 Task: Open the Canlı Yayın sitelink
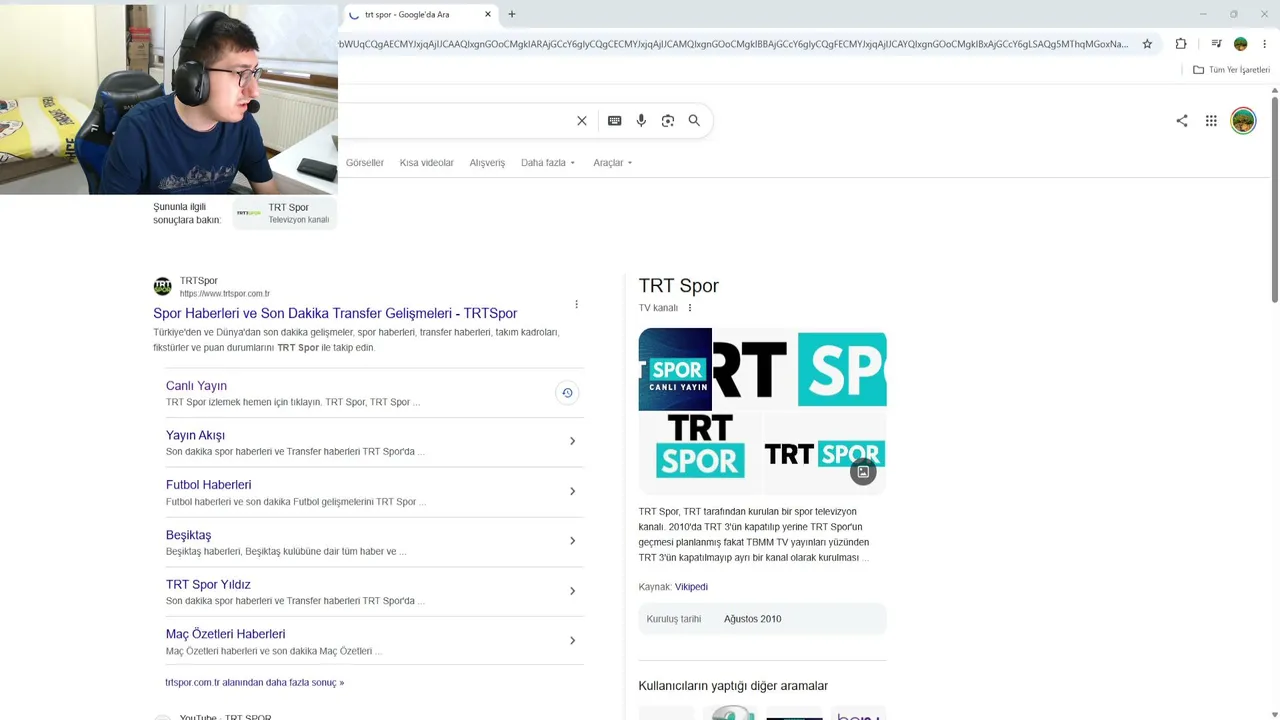[196, 386]
